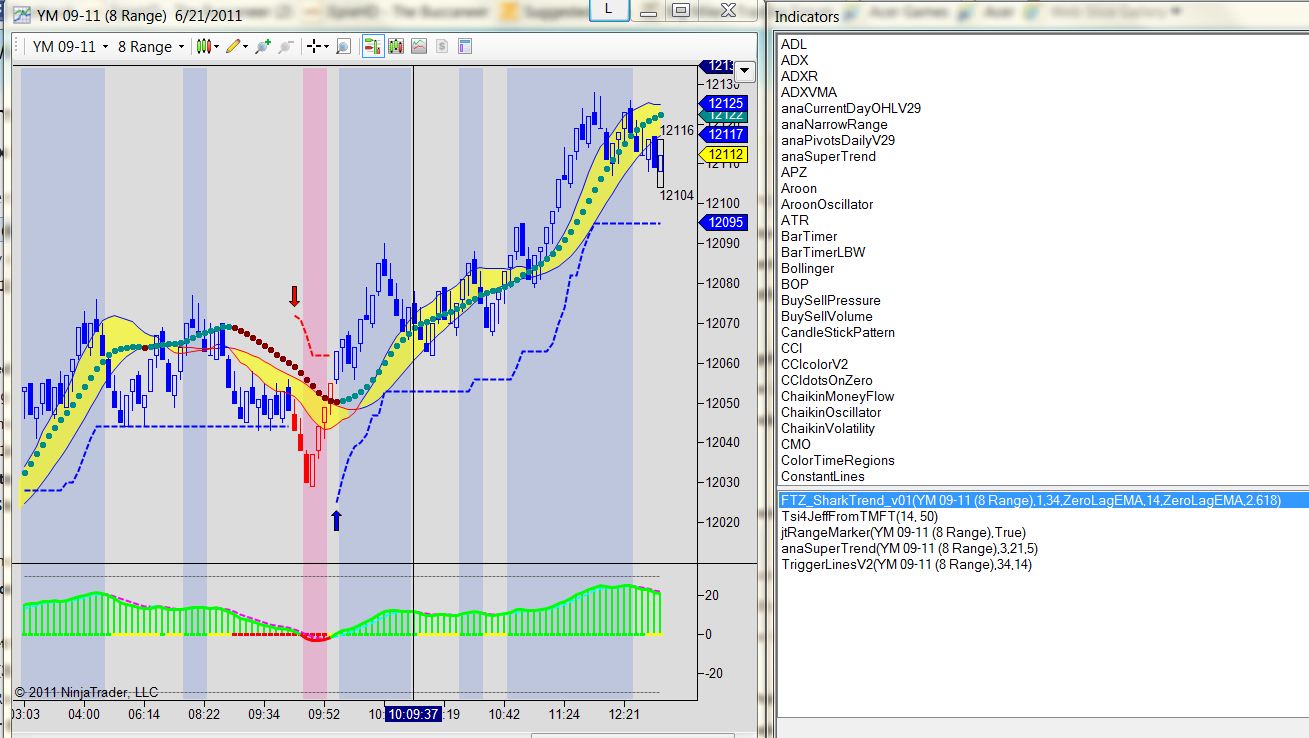The image size is (1309, 738).
Task: Click the greyed dollar-sign strategies icon
Action: (x=441, y=46)
